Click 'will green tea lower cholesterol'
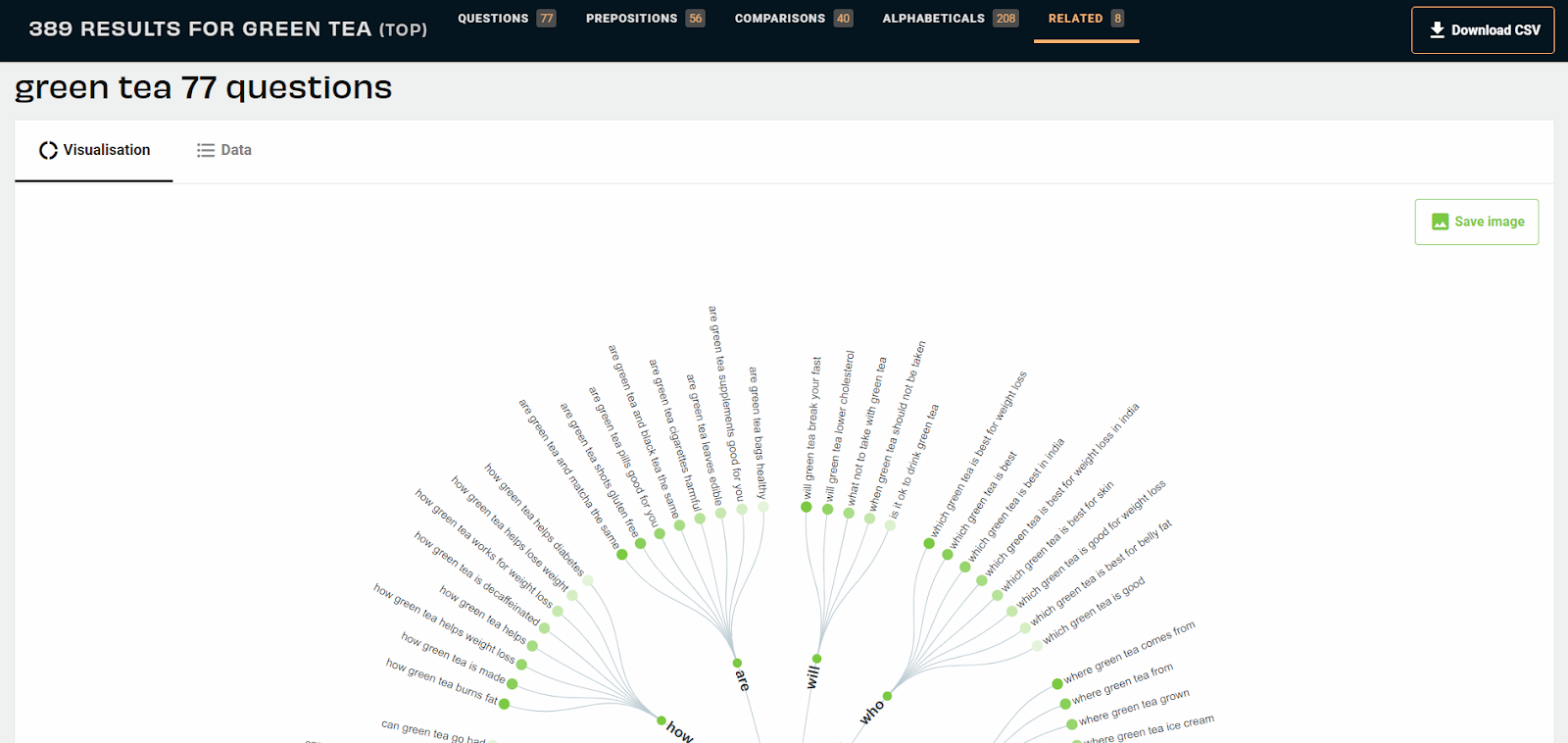This screenshot has width=1568, height=743. [x=839, y=426]
